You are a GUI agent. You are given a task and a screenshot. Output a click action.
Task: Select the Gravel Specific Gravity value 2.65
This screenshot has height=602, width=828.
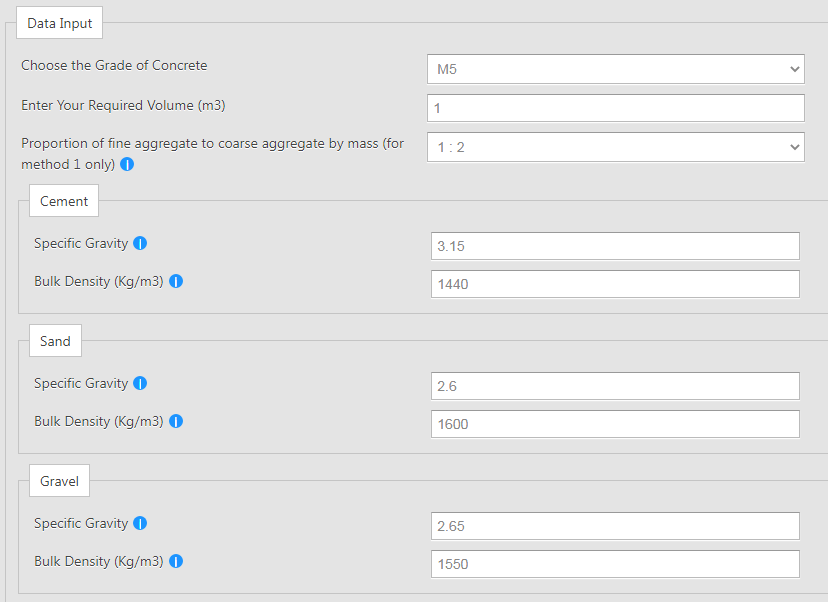[x=614, y=525]
